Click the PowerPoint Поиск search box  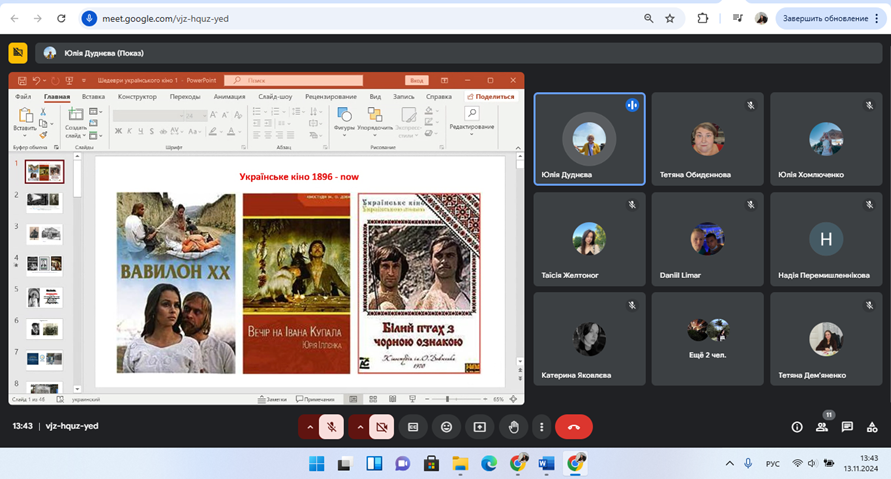click(x=293, y=80)
